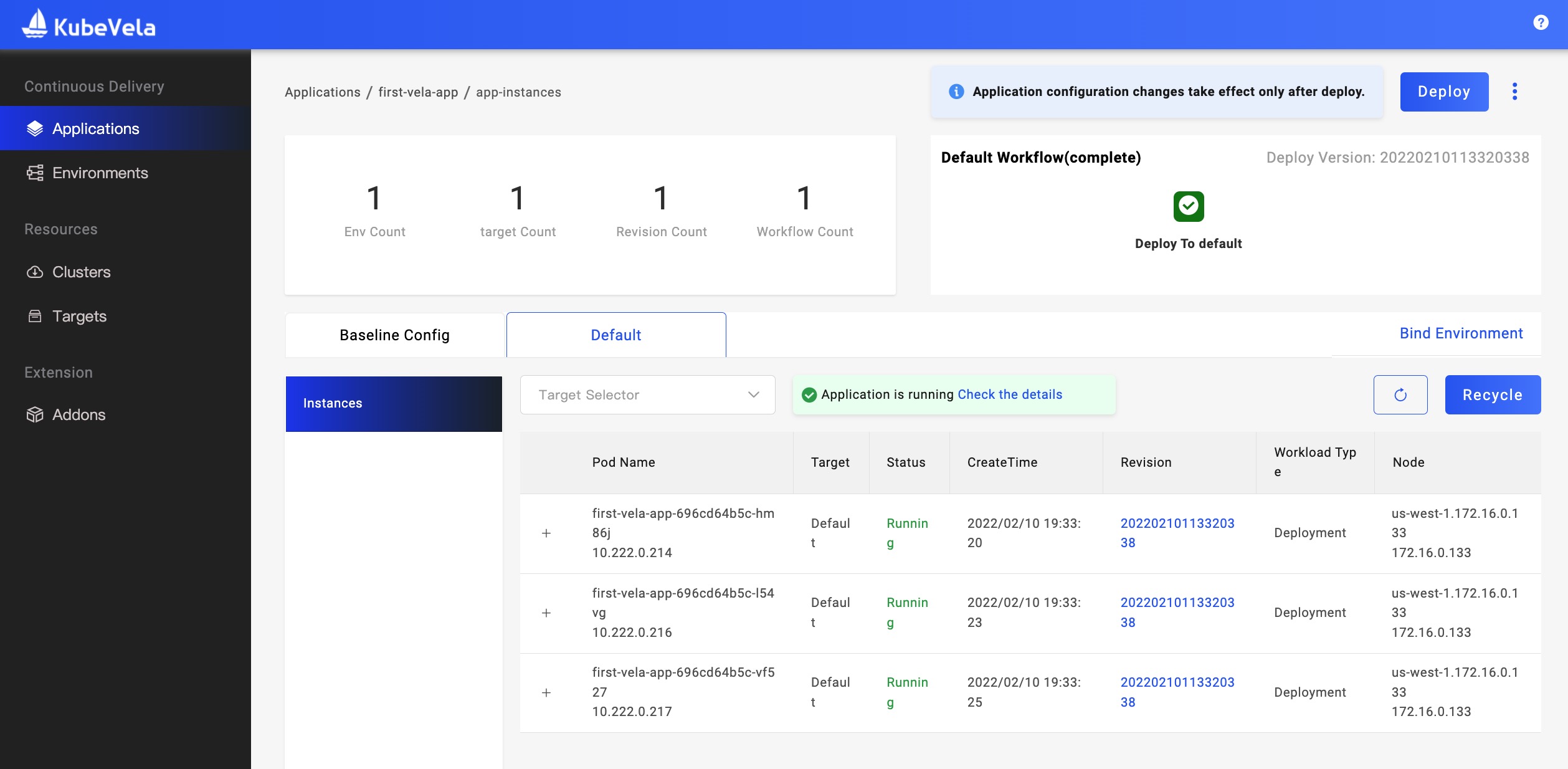Click the Addons box icon in sidebar
1568x769 pixels.
pyautogui.click(x=35, y=414)
